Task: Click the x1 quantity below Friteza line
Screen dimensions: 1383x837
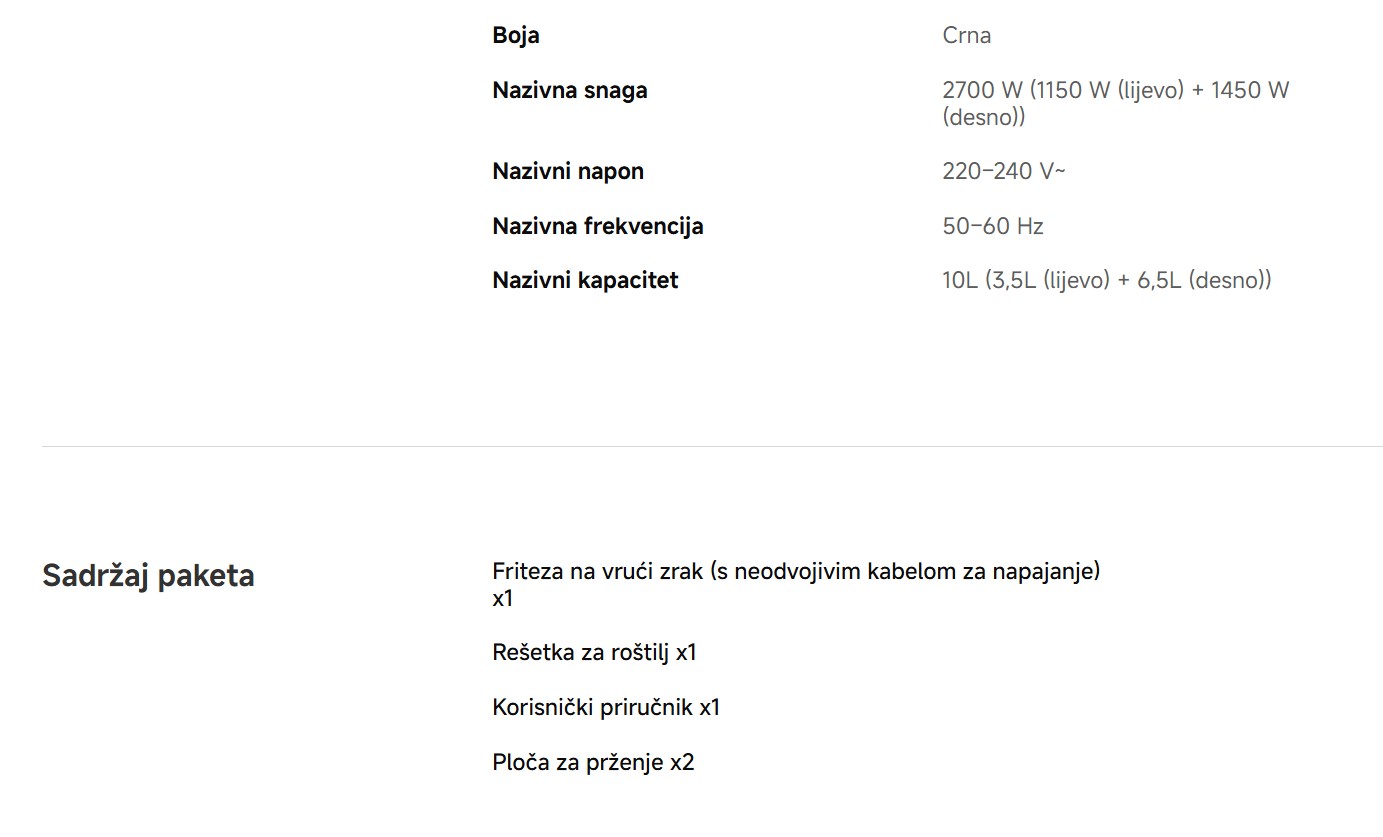Action: 502,599
